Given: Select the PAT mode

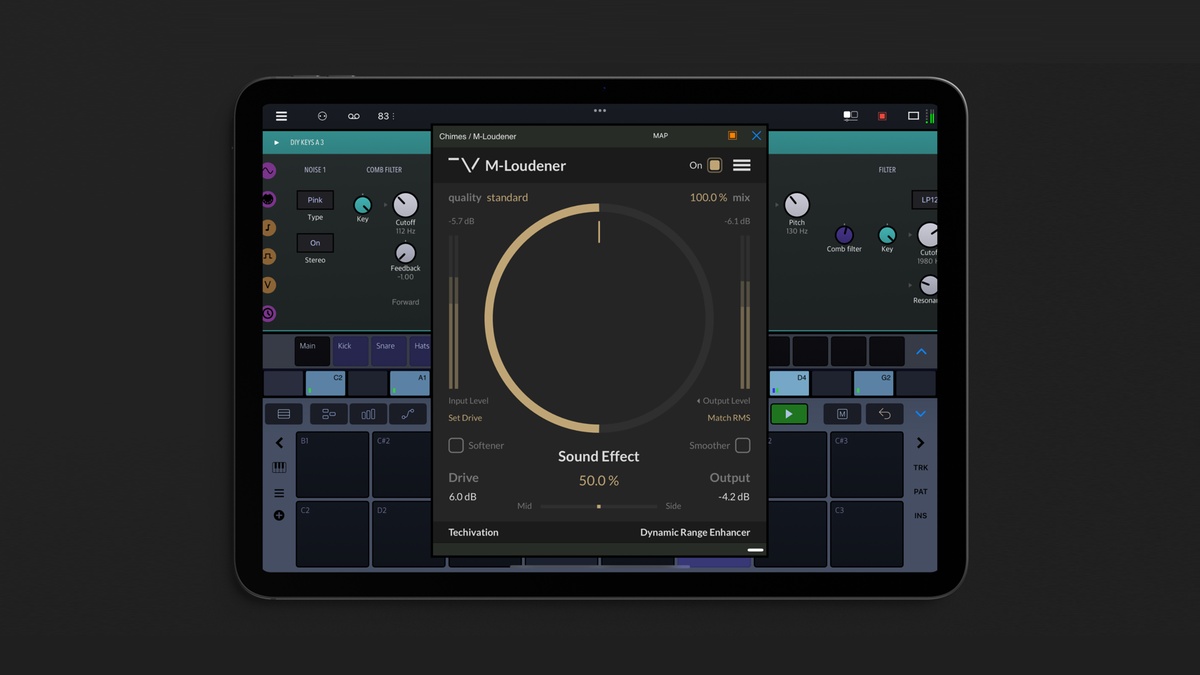Looking at the screenshot, I should tap(921, 492).
